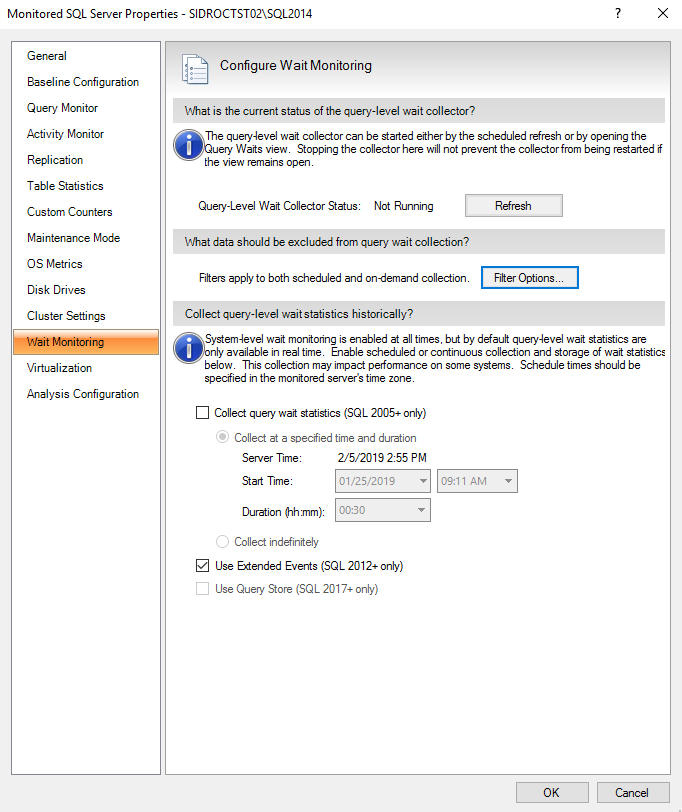
Task: Go to OS Metrics page
Action: (54, 264)
